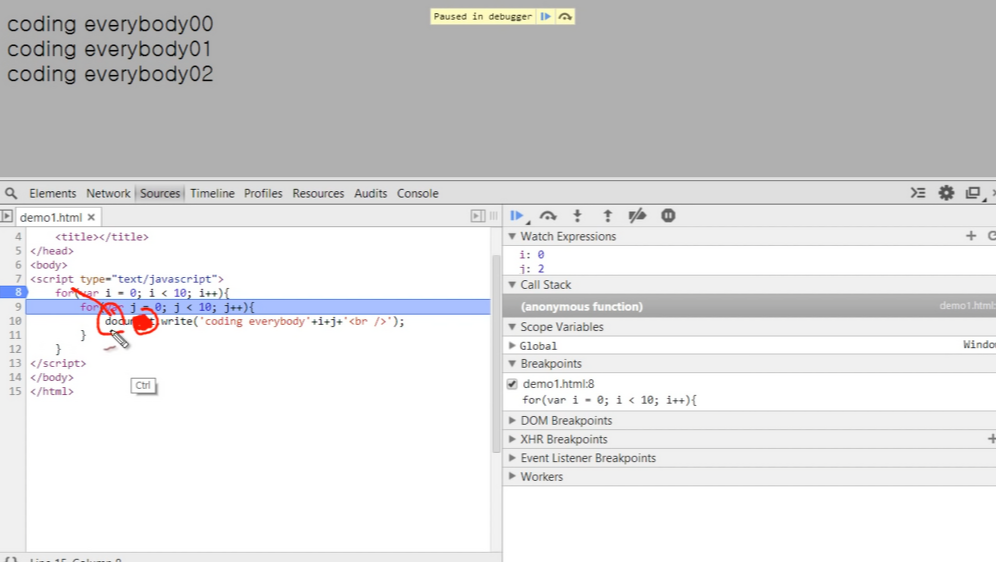Step over from the paused debugger overlay
996x562 pixels.
pos(565,17)
